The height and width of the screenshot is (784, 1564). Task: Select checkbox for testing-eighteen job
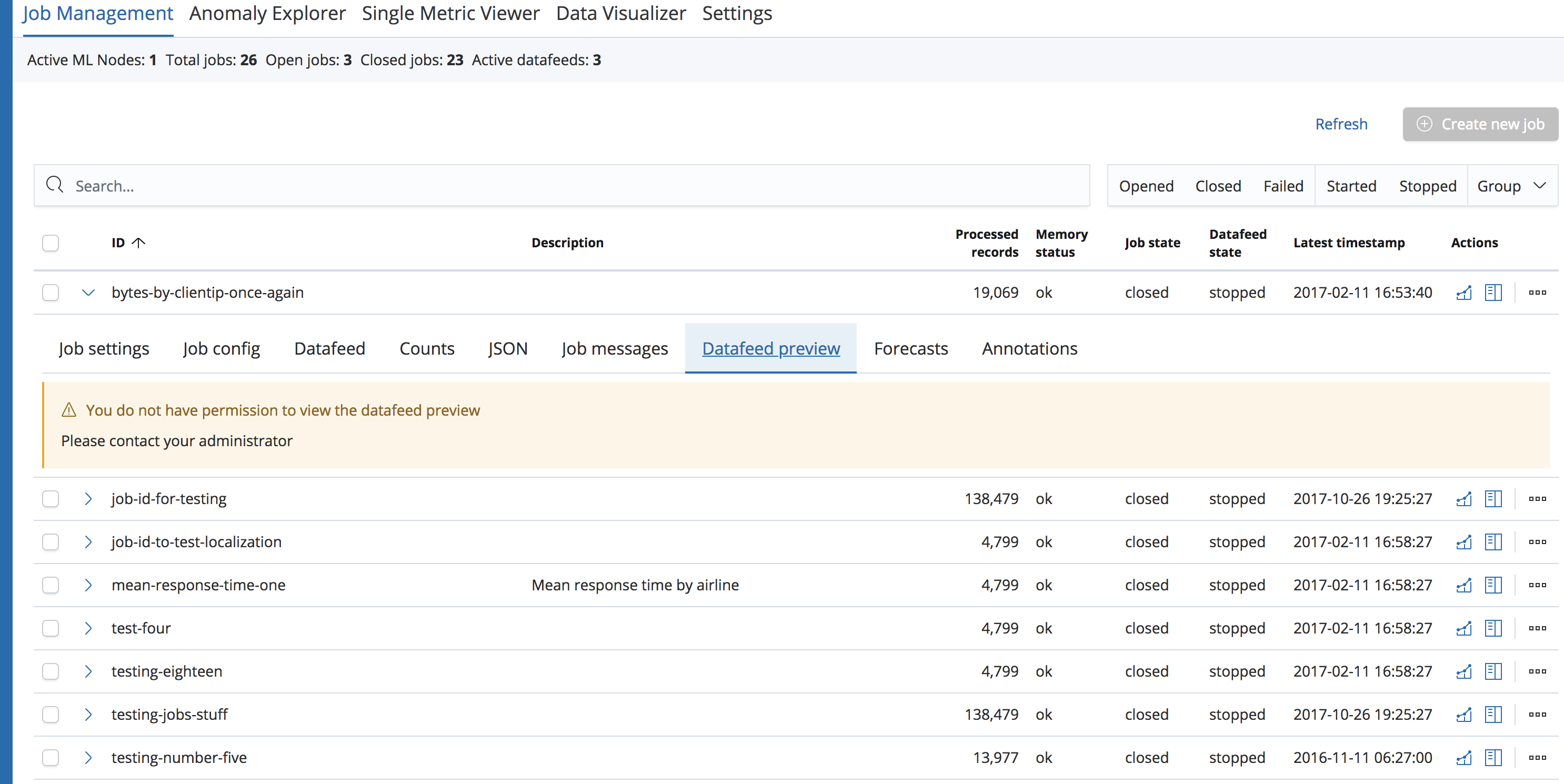tap(51, 671)
